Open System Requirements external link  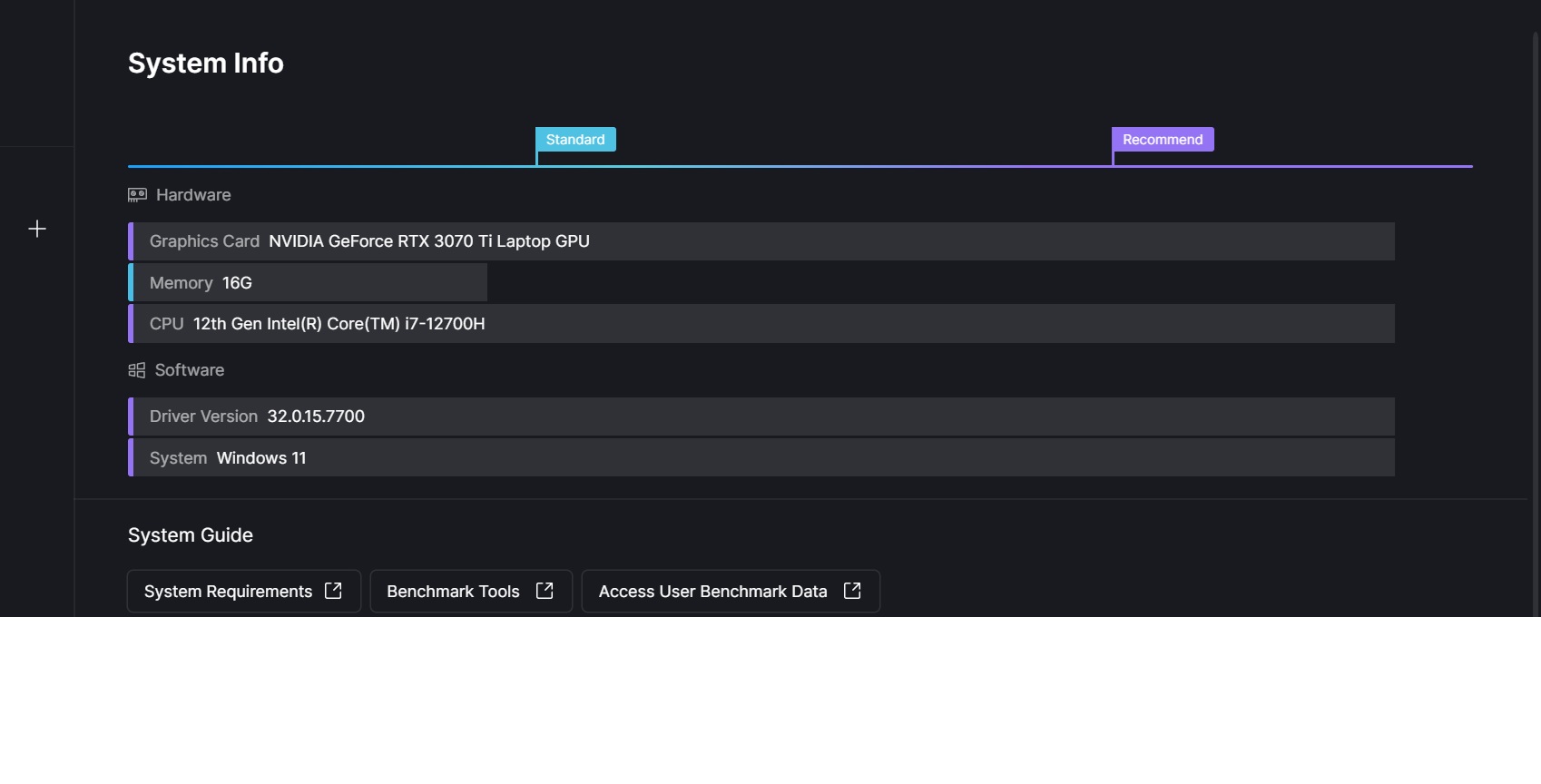[244, 592]
